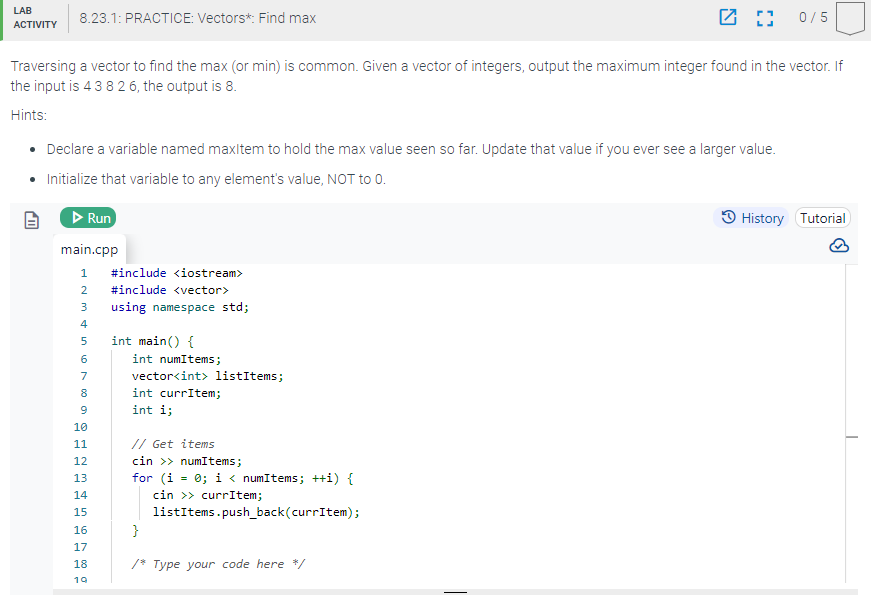The height and width of the screenshot is (595, 871).
Task: View submission History
Action: (x=751, y=218)
